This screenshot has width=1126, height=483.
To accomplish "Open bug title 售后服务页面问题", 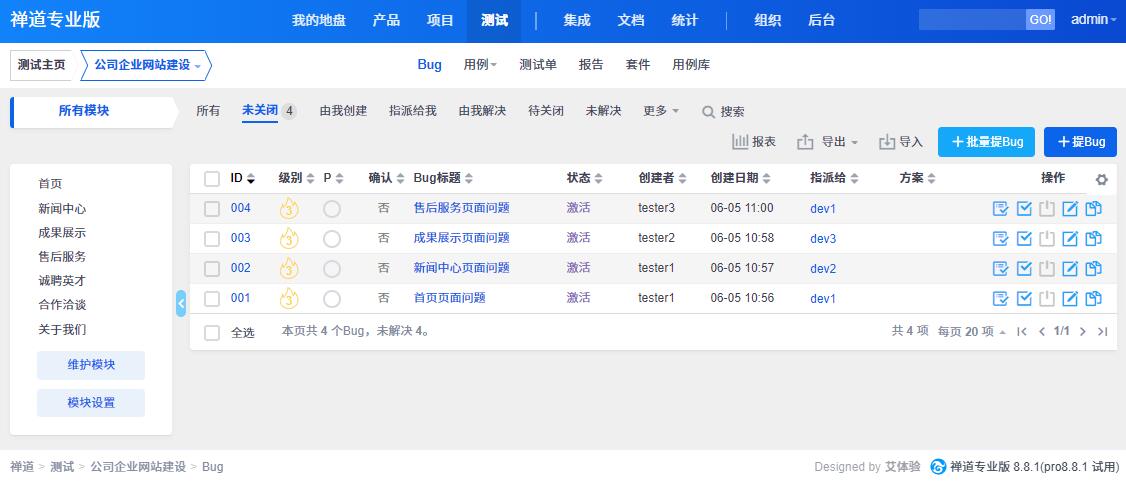I will click(x=462, y=208).
